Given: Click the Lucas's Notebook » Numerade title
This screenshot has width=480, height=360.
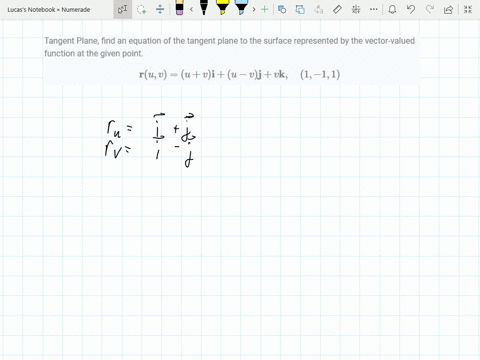Looking at the screenshot, I should [49, 10].
